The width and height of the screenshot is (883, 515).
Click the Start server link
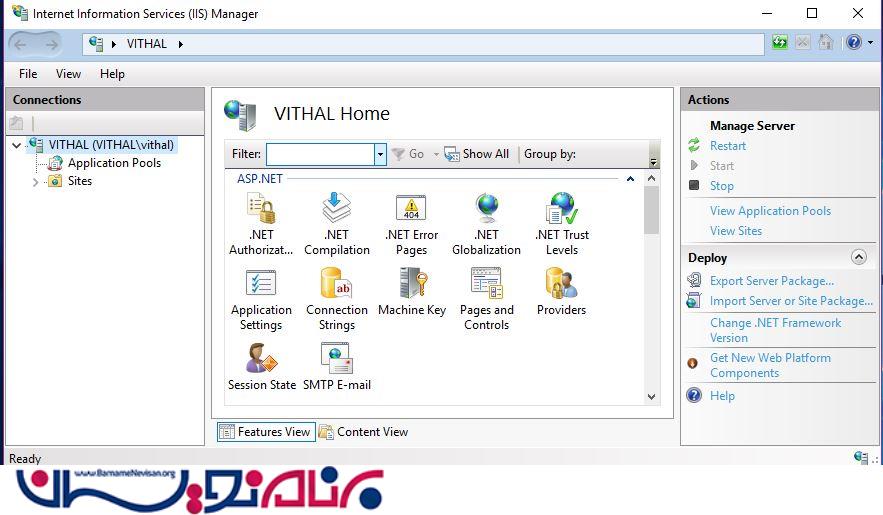(x=721, y=166)
